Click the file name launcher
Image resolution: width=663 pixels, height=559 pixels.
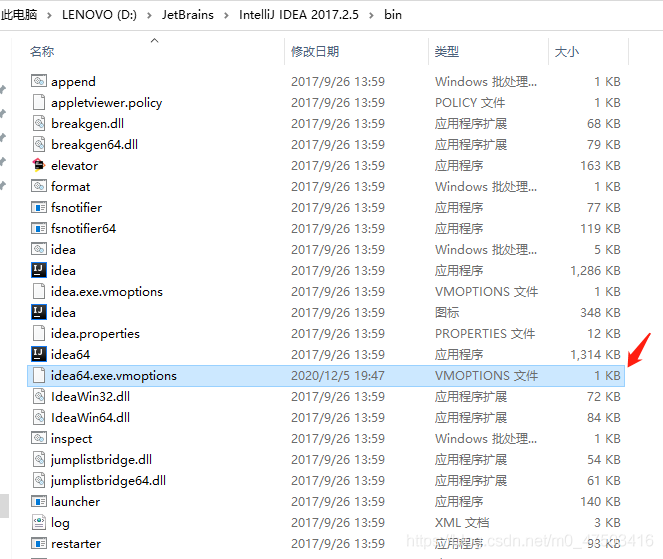(x=75, y=501)
